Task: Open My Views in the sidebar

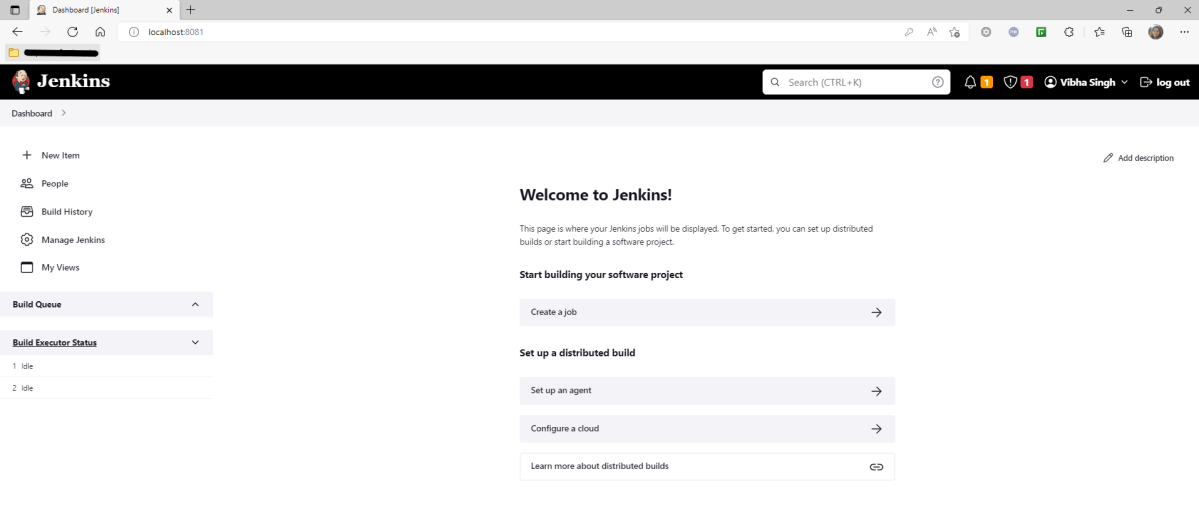Action: point(60,268)
